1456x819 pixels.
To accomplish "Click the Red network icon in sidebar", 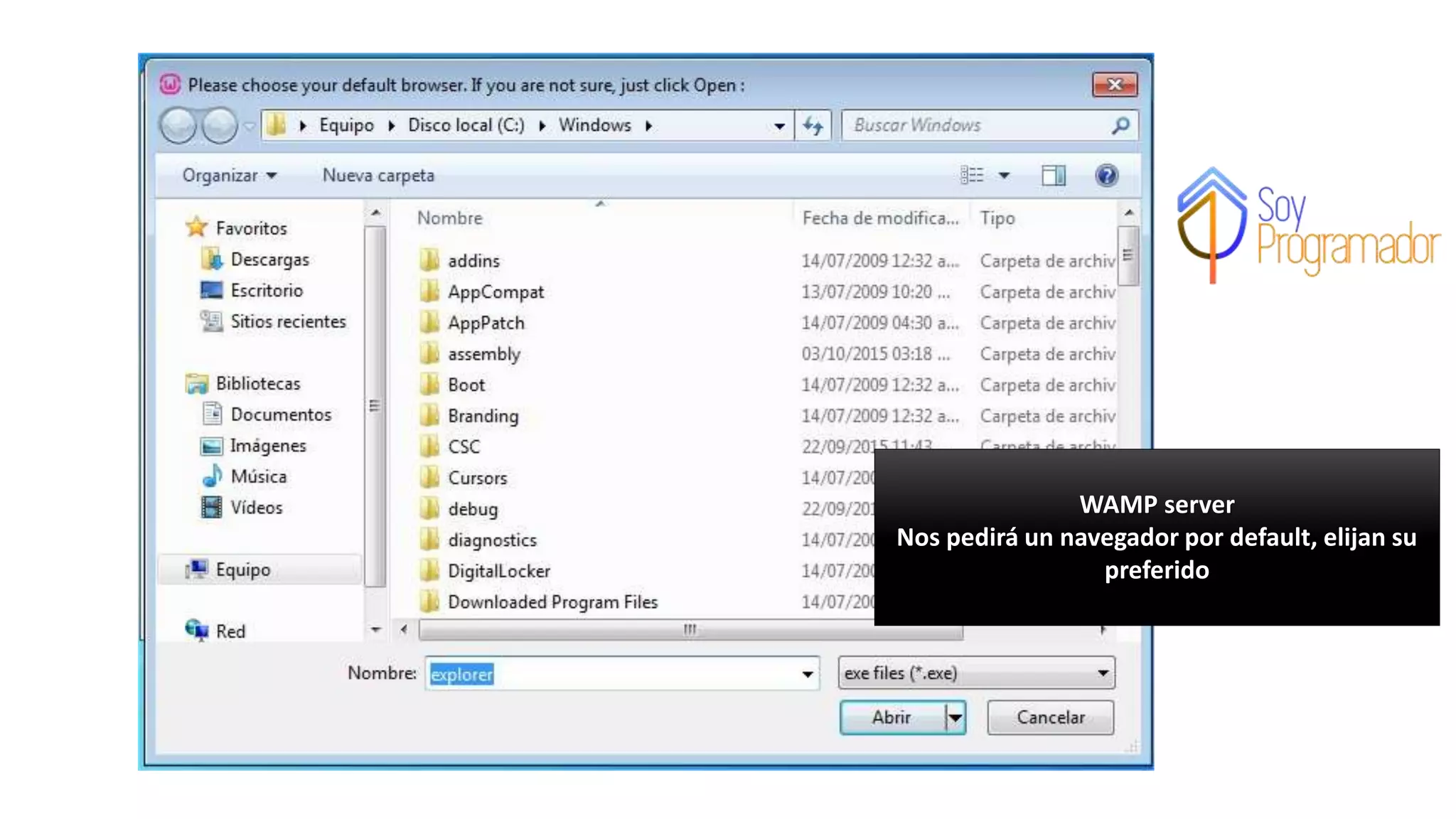I will [197, 630].
